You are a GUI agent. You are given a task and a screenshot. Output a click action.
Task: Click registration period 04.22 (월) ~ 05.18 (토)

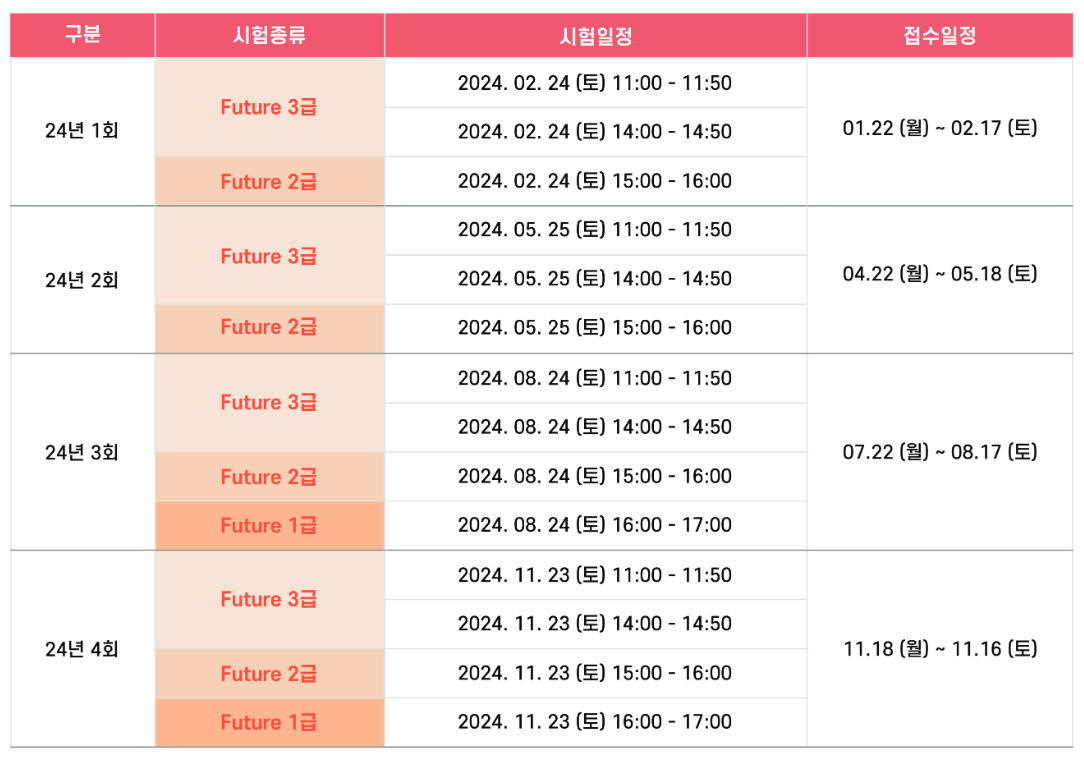coord(939,274)
